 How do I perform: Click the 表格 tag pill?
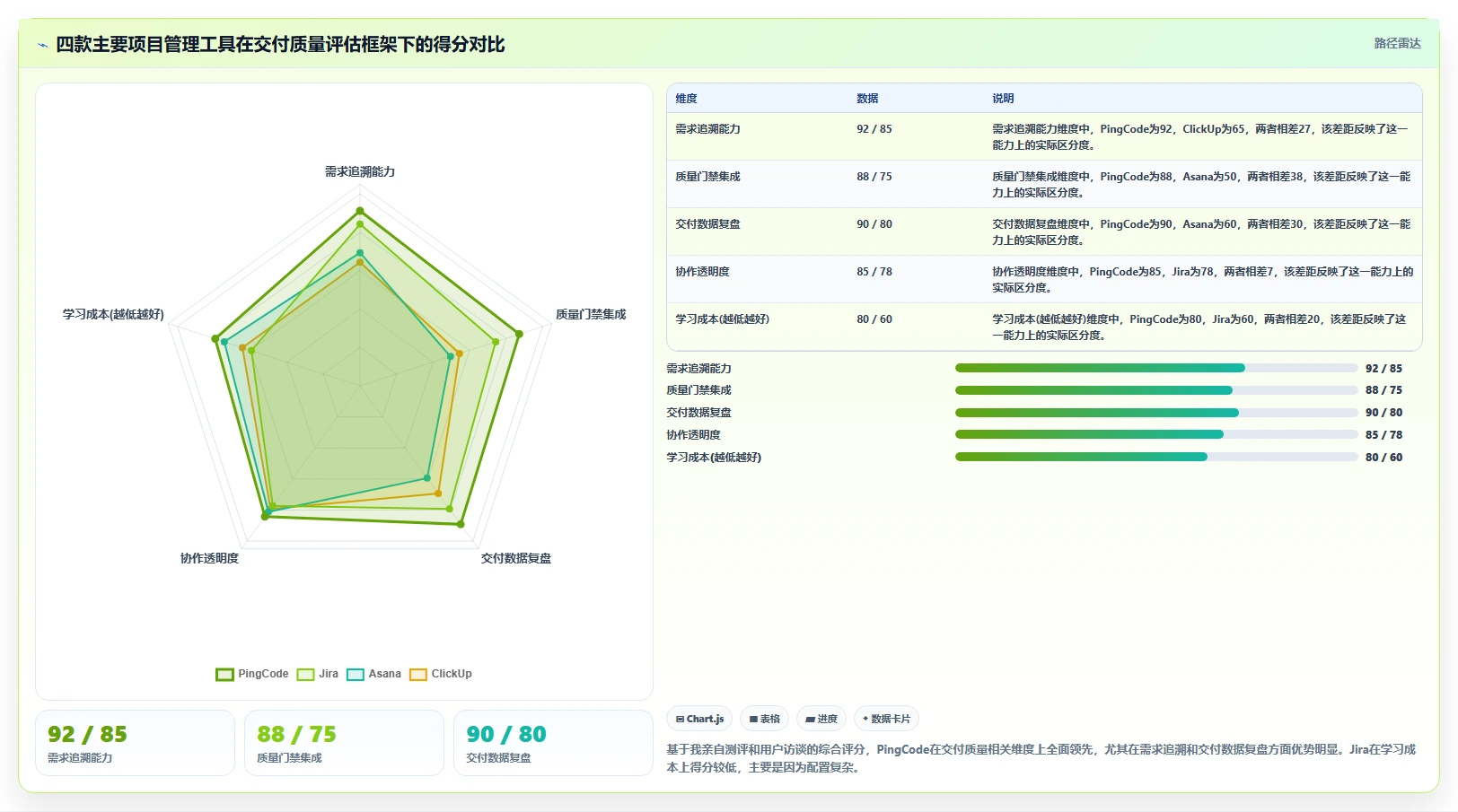tap(764, 719)
